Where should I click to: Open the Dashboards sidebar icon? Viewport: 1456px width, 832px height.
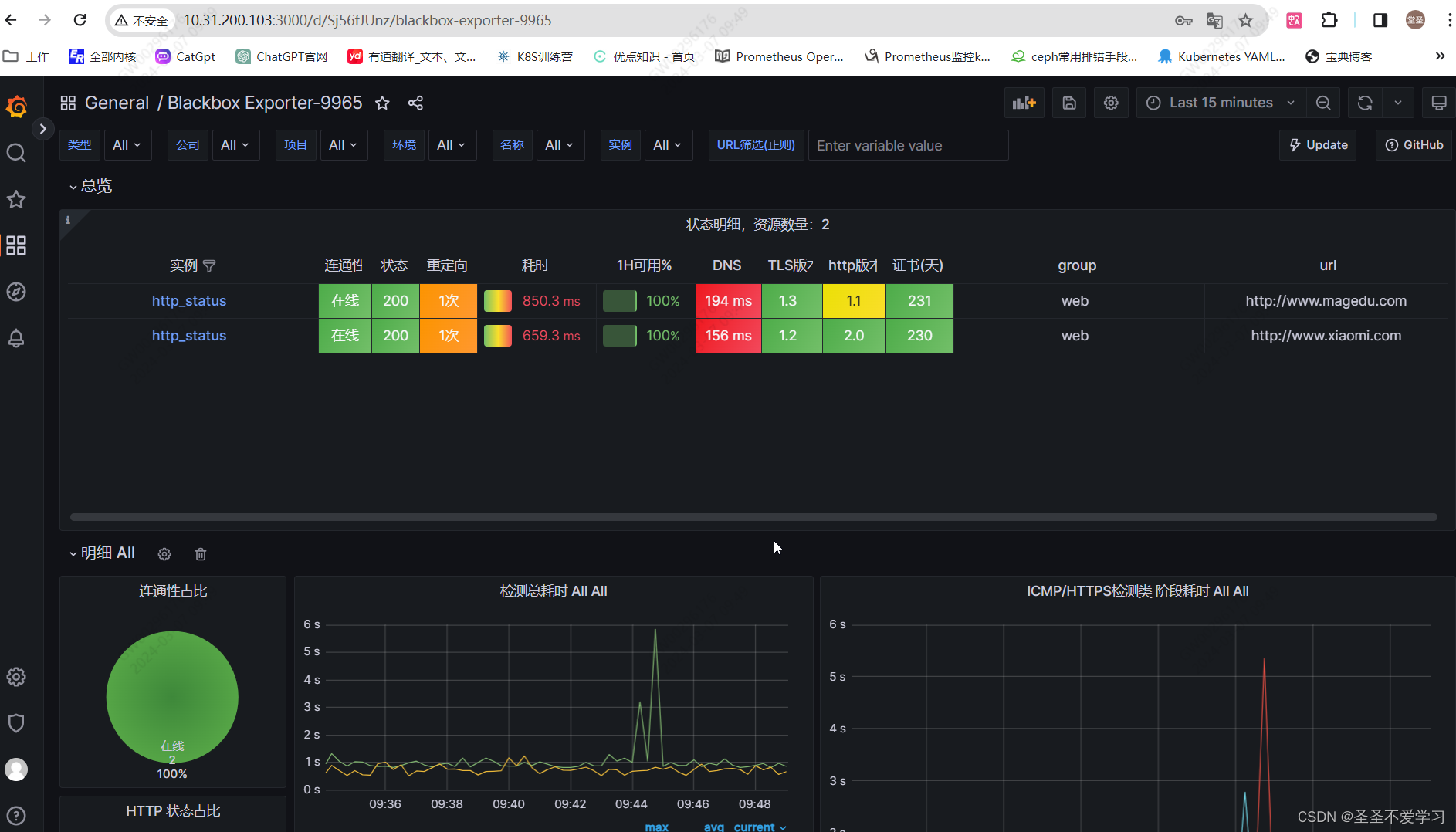click(16, 245)
